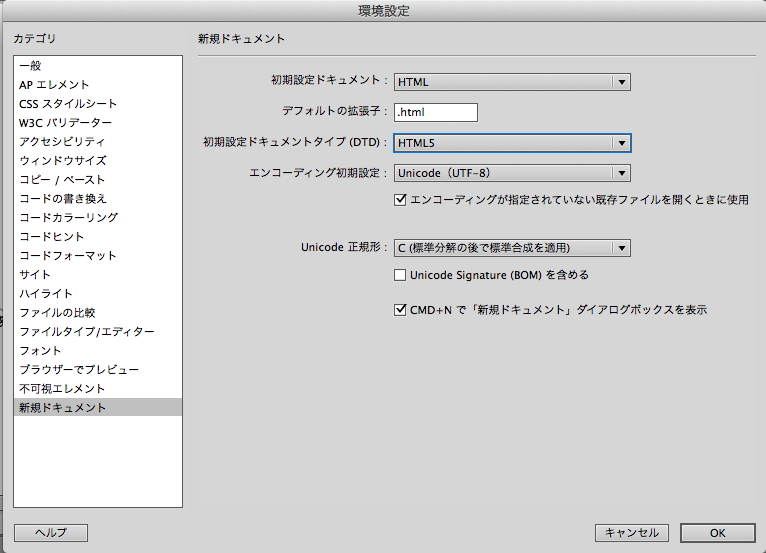
Task: Toggle the CMD+N 新規ドキュメント dialog checkbox
Action: point(400,310)
